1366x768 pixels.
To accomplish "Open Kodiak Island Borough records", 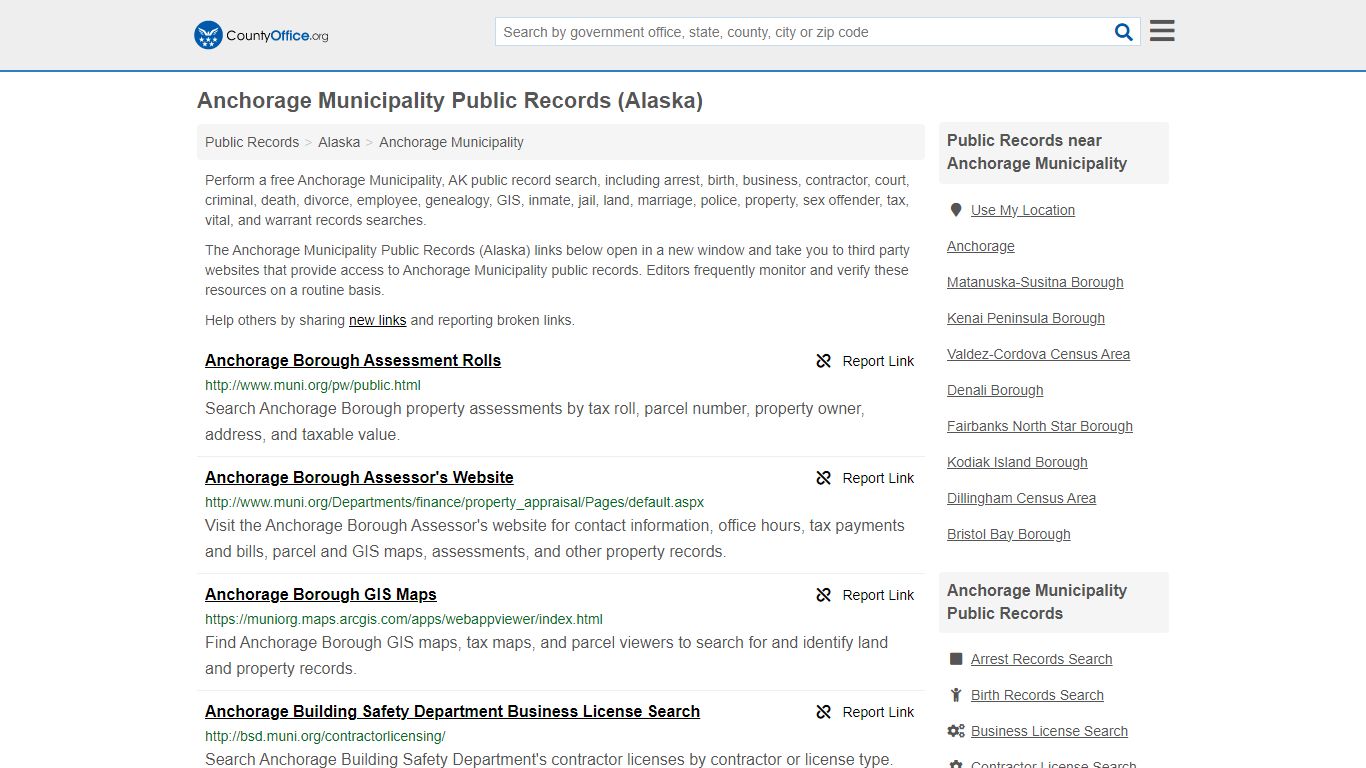I will click(1017, 462).
